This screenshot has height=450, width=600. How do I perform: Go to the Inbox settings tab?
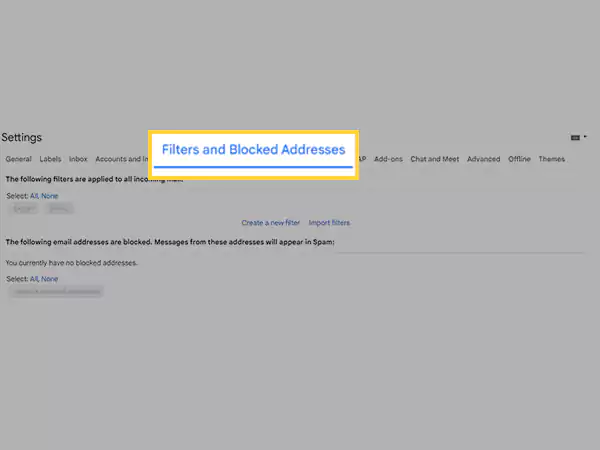pyautogui.click(x=78, y=159)
